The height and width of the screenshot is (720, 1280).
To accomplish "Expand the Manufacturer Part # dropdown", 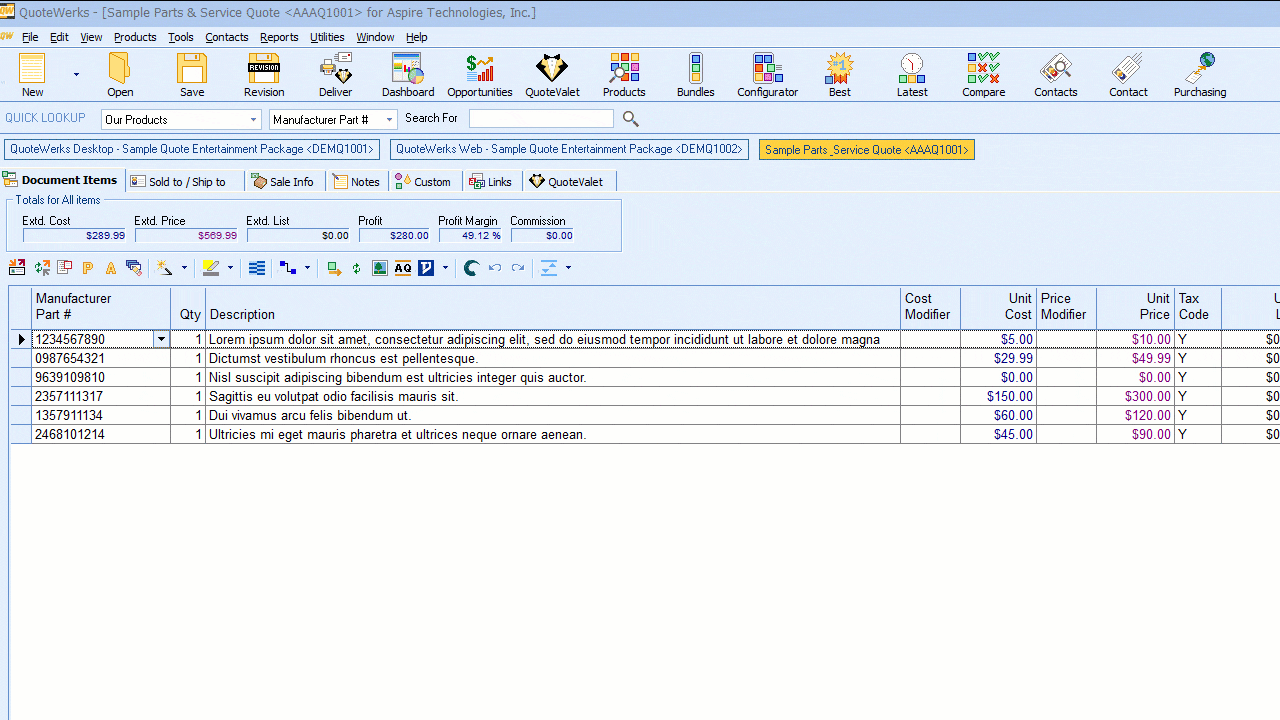I will point(389,120).
